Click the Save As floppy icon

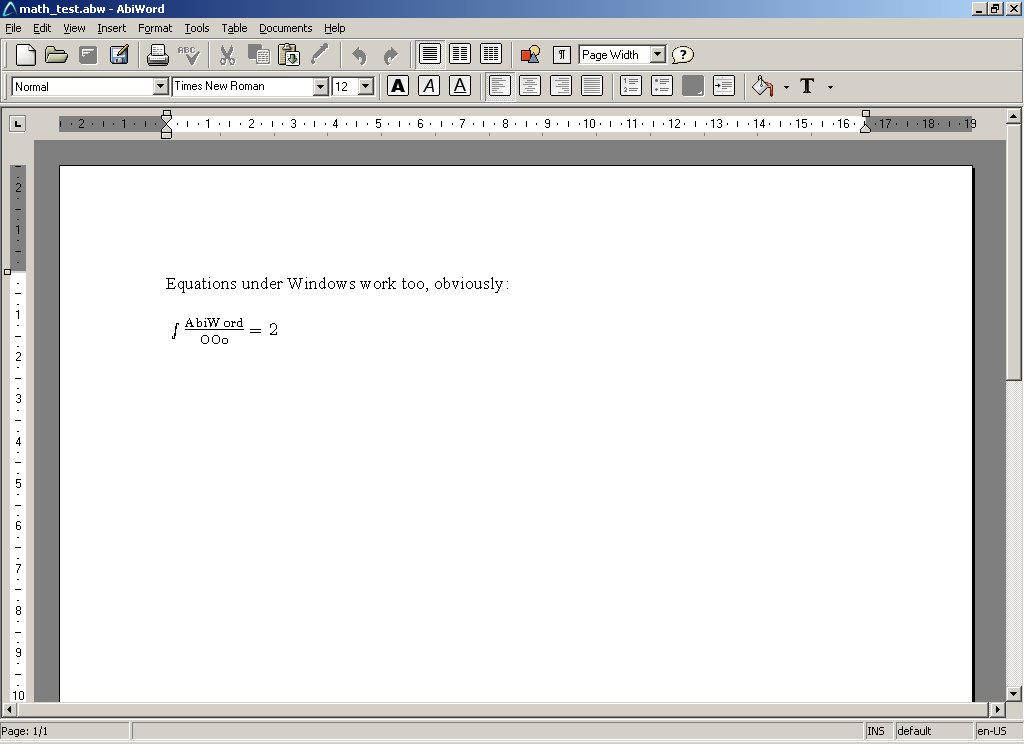[119, 55]
